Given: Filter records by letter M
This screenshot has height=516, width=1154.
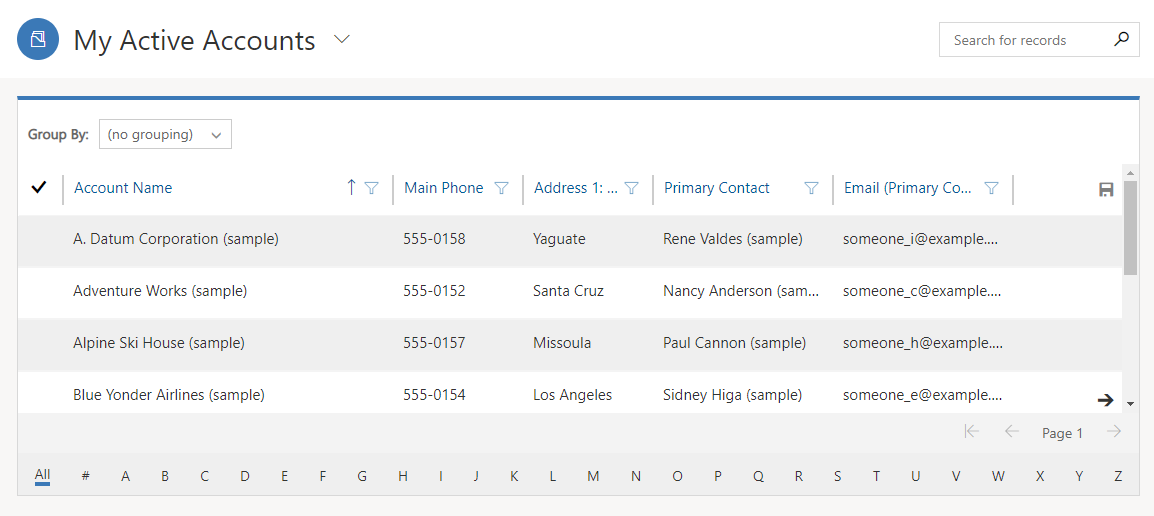Looking at the screenshot, I should (x=593, y=476).
